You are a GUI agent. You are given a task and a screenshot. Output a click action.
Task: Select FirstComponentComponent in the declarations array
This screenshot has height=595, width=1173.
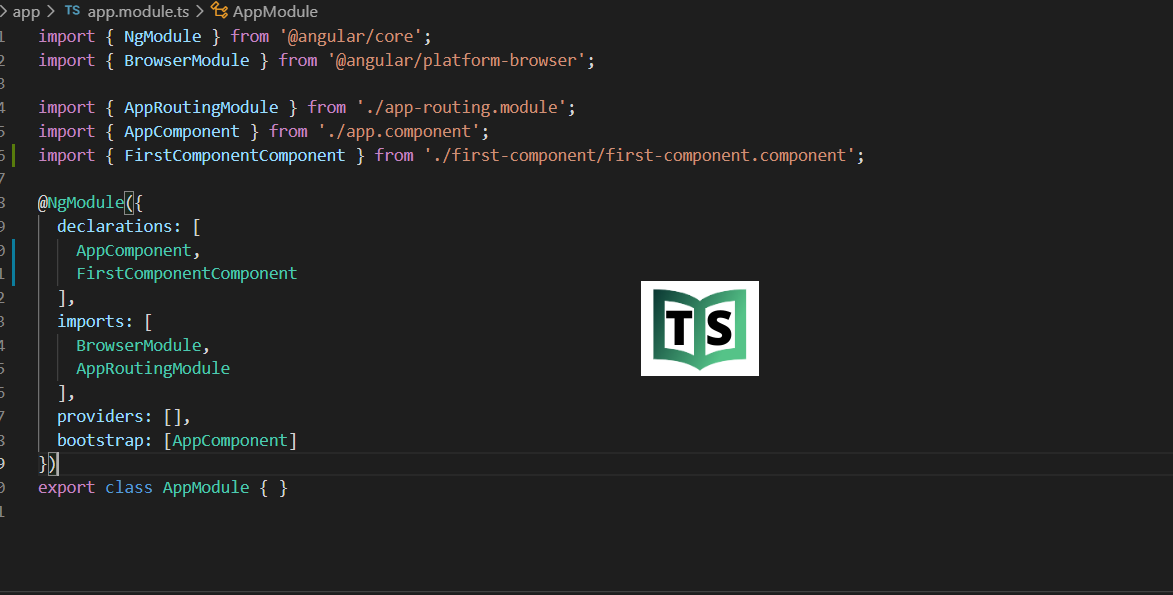pyautogui.click(x=186, y=273)
